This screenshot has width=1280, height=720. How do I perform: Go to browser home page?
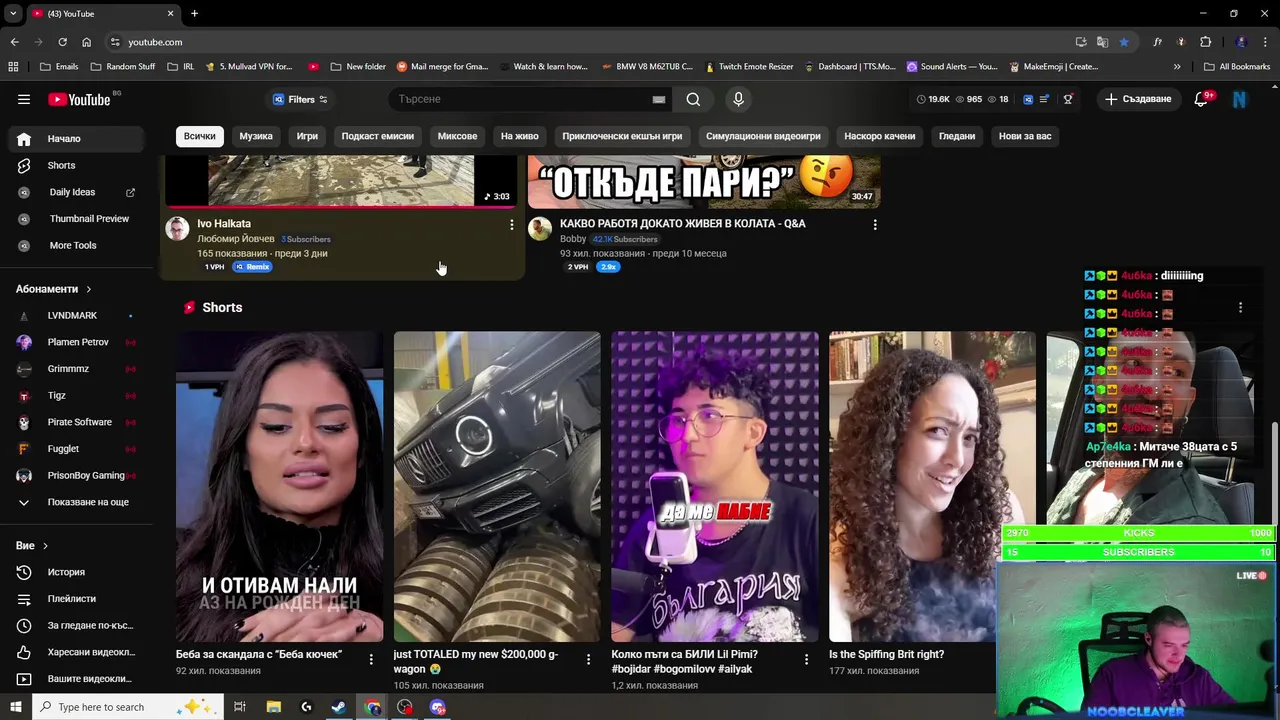tap(86, 42)
